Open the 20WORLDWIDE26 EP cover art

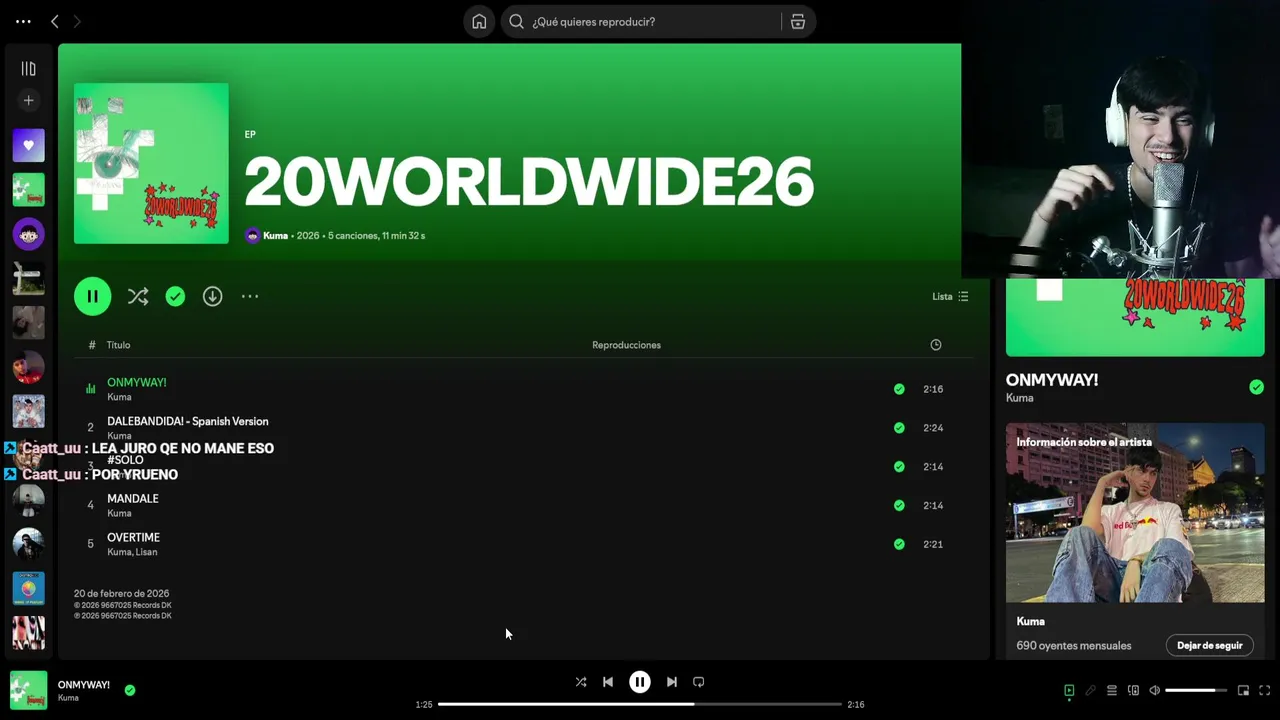[x=151, y=163]
